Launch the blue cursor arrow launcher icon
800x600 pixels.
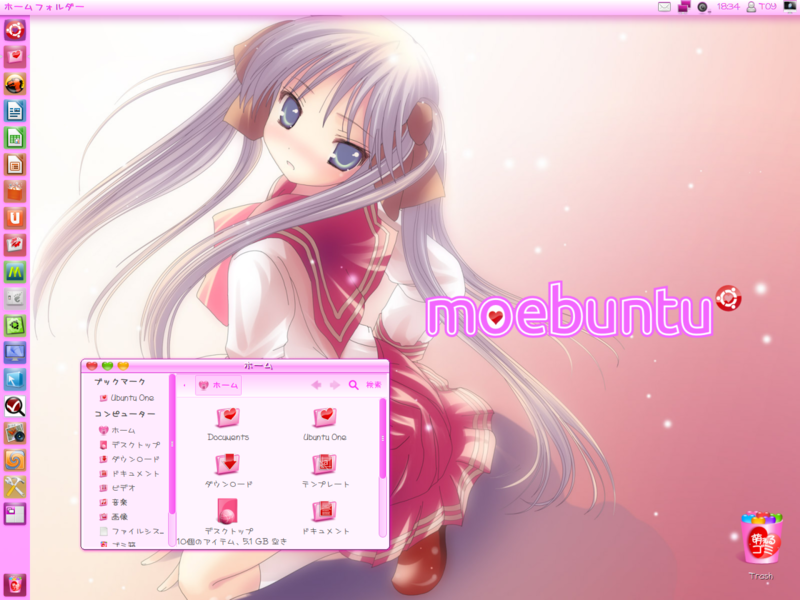tap(15, 380)
